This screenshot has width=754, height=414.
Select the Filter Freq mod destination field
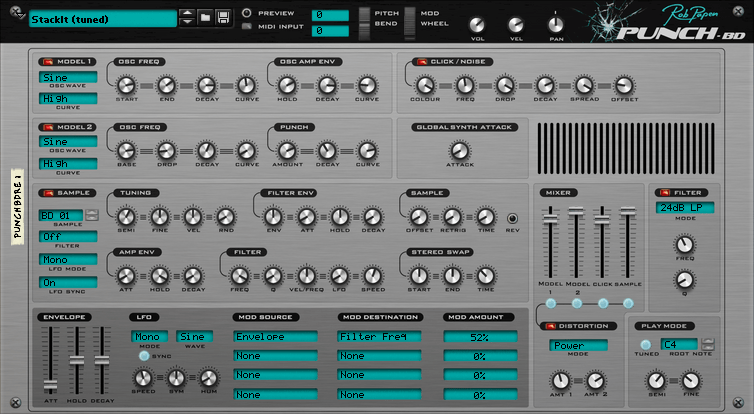pos(383,337)
